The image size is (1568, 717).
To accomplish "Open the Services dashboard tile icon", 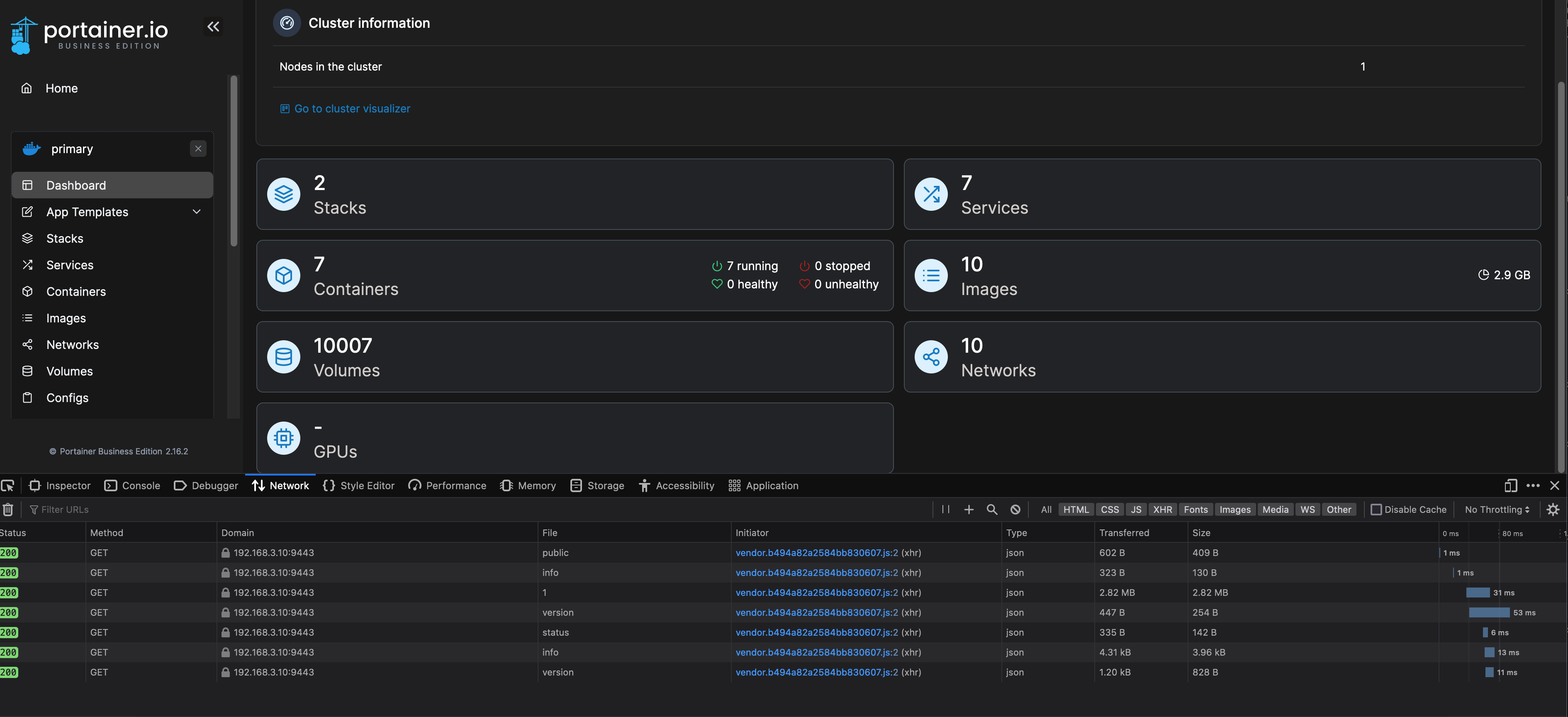I will pyautogui.click(x=931, y=194).
